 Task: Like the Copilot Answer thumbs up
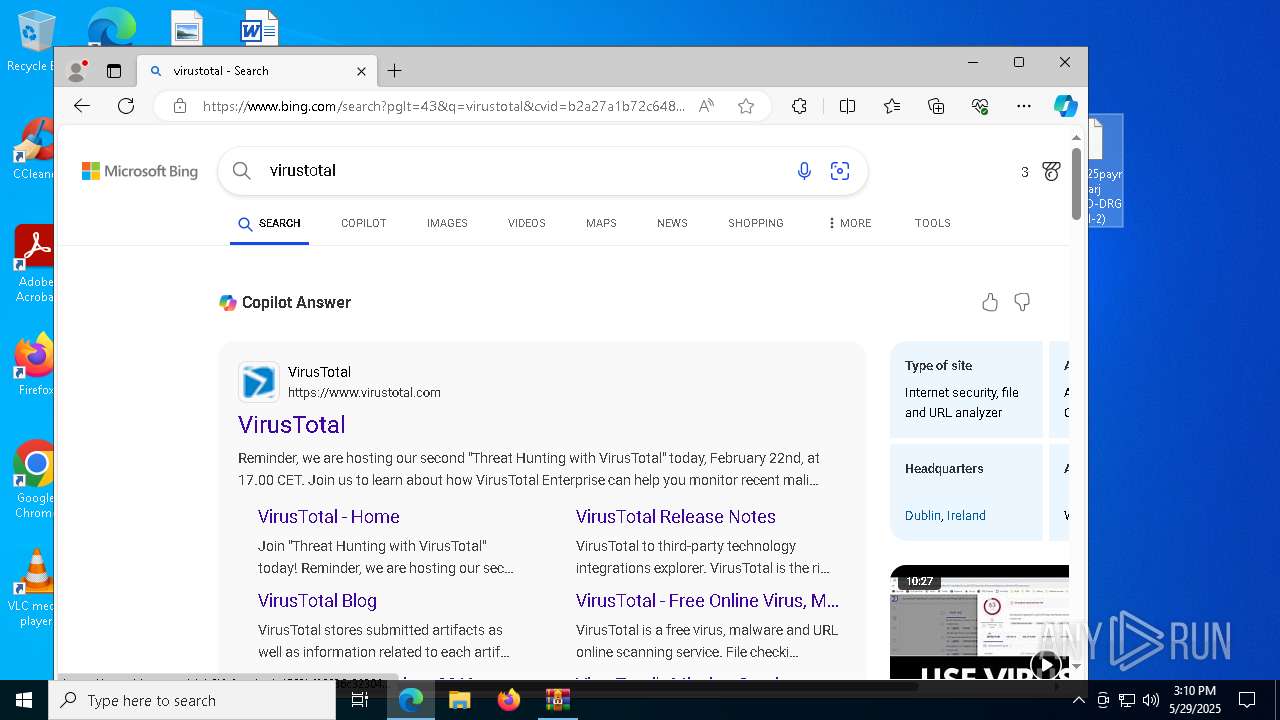point(990,302)
